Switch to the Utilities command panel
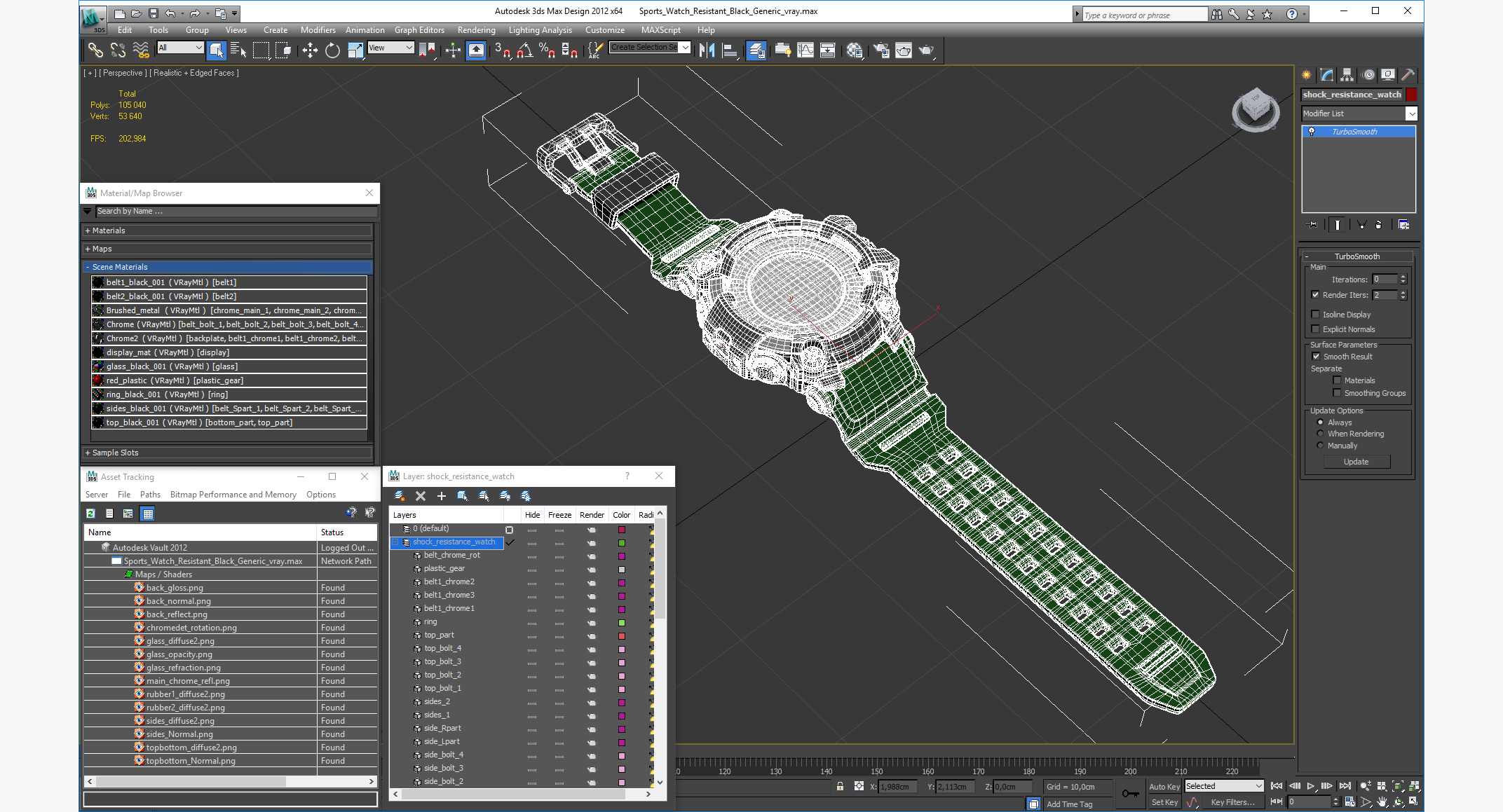1503x812 pixels. pos(1408,75)
